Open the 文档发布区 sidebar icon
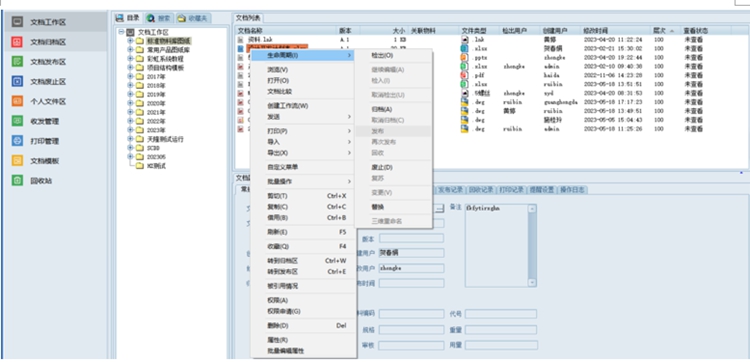Screen dimensions: 750x362 tap(17, 62)
